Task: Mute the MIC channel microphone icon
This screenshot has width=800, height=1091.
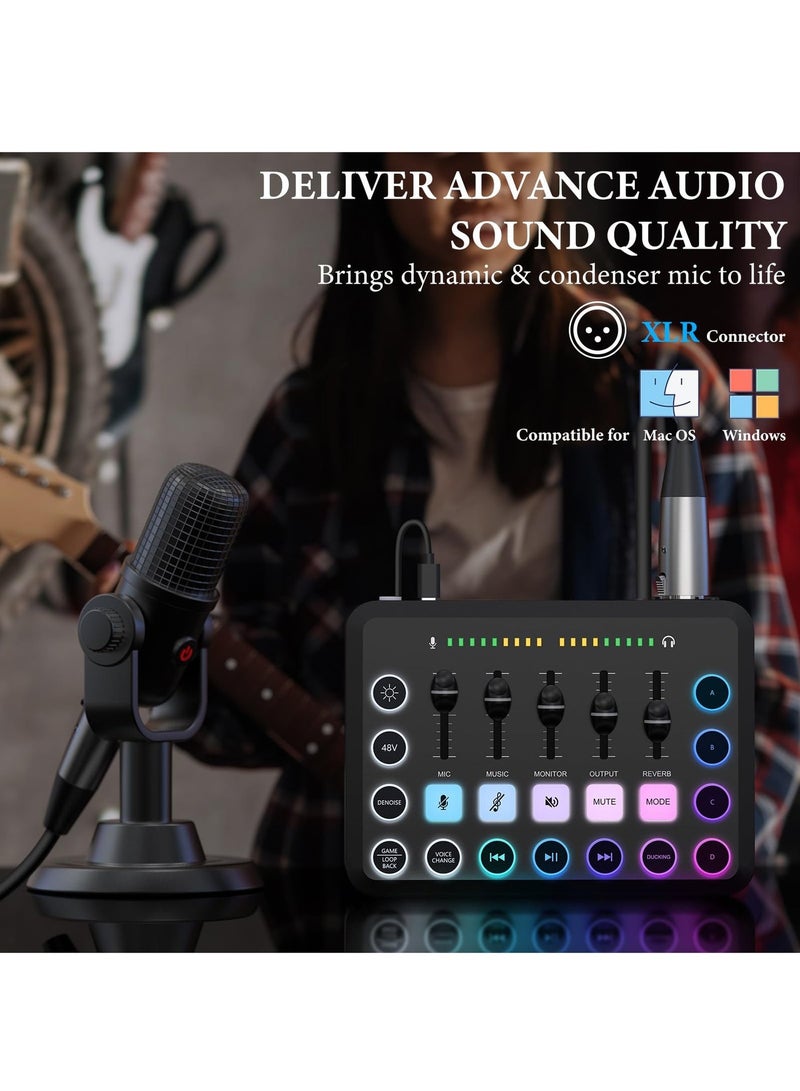Action: 443,801
